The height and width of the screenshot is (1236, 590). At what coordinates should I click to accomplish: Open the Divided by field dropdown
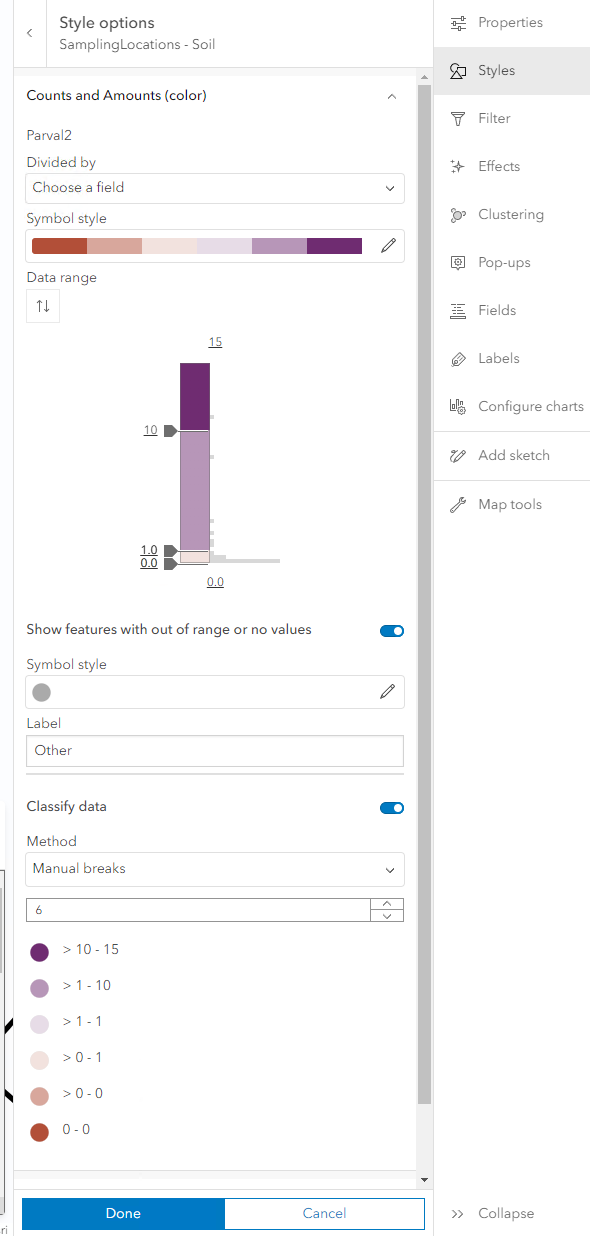coord(214,188)
